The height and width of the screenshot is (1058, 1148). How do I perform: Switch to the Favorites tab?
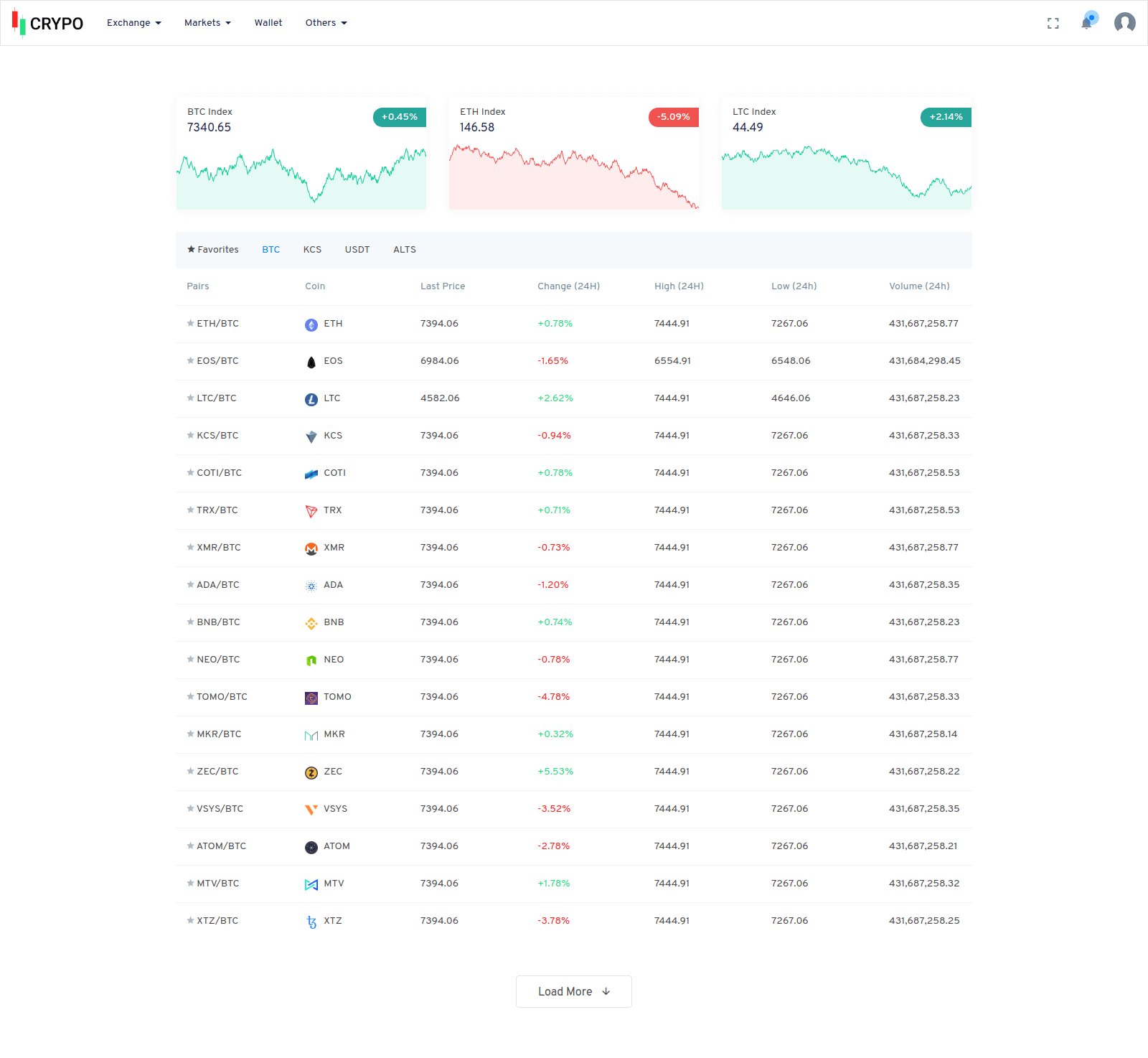(x=213, y=250)
